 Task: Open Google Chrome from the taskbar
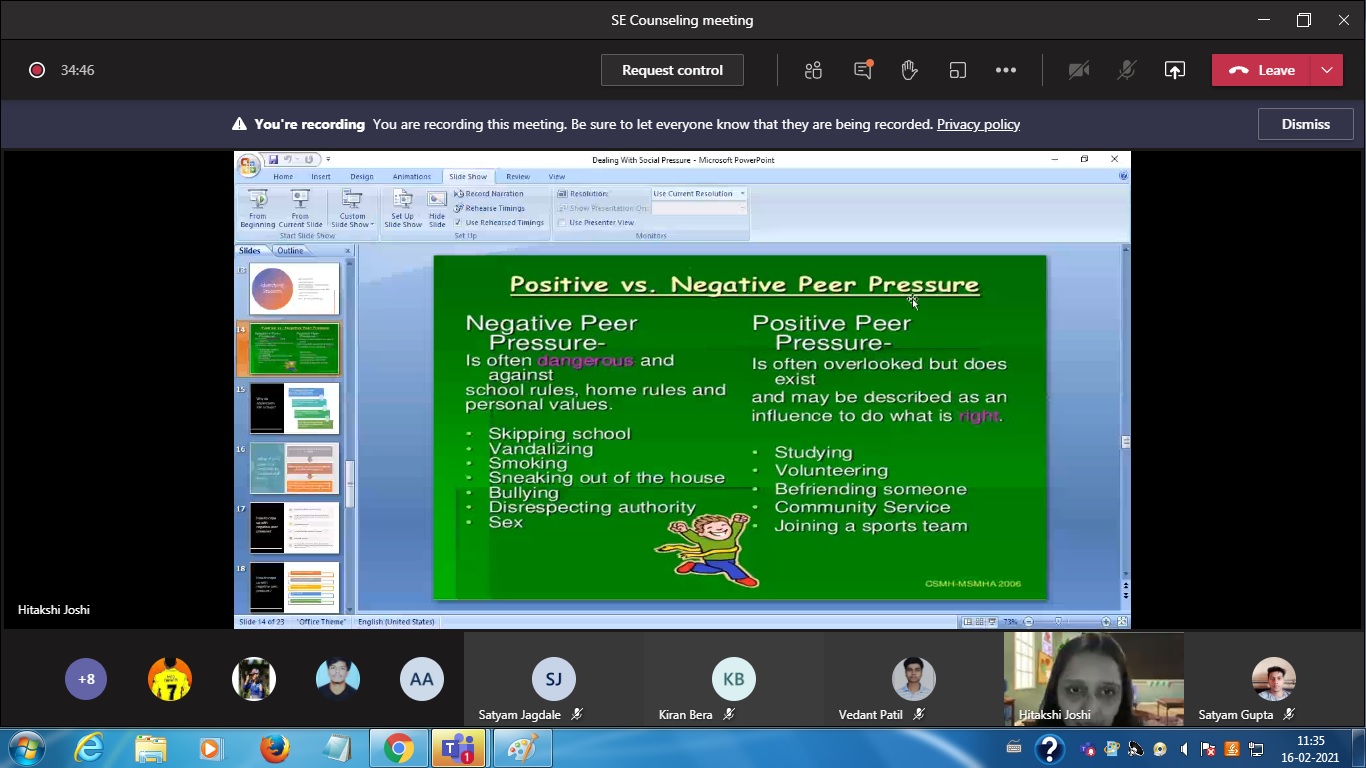click(x=398, y=748)
